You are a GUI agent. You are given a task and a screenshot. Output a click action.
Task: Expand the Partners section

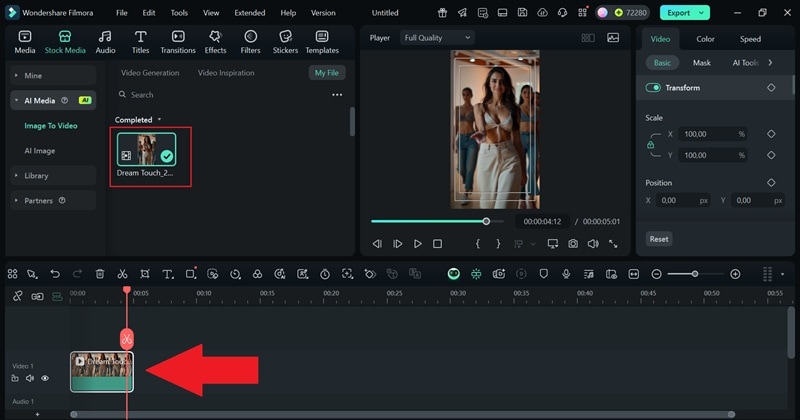pyautogui.click(x=53, y=201)
